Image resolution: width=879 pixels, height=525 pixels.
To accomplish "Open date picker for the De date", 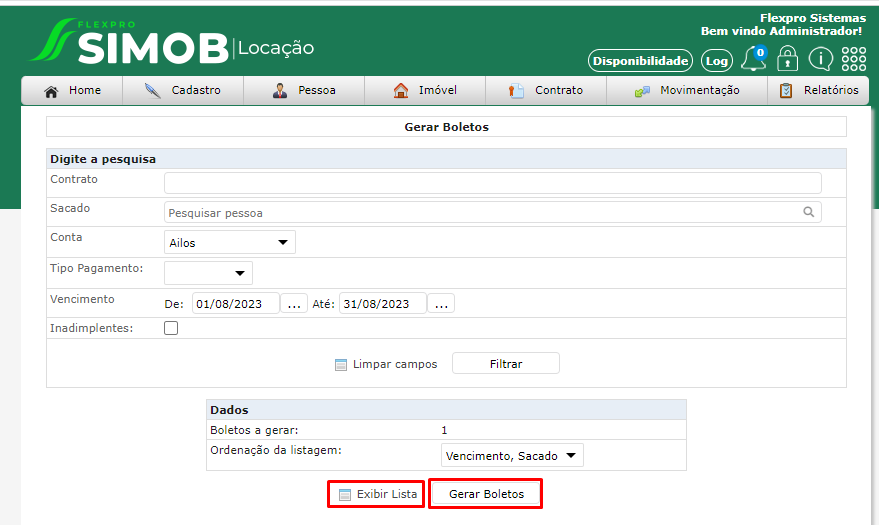I will pos(294,304).
